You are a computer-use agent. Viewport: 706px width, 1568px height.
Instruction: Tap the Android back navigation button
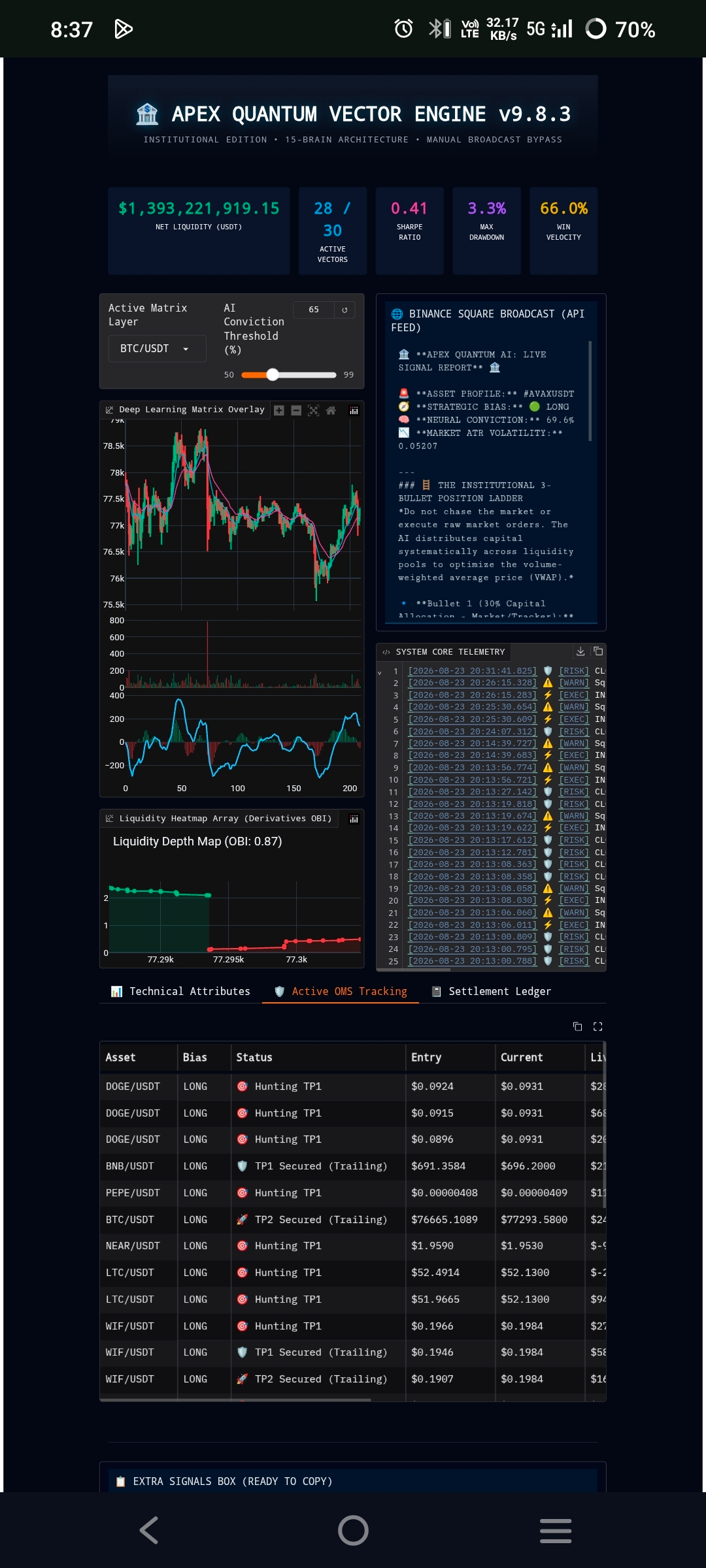[x=149, y=1530]
